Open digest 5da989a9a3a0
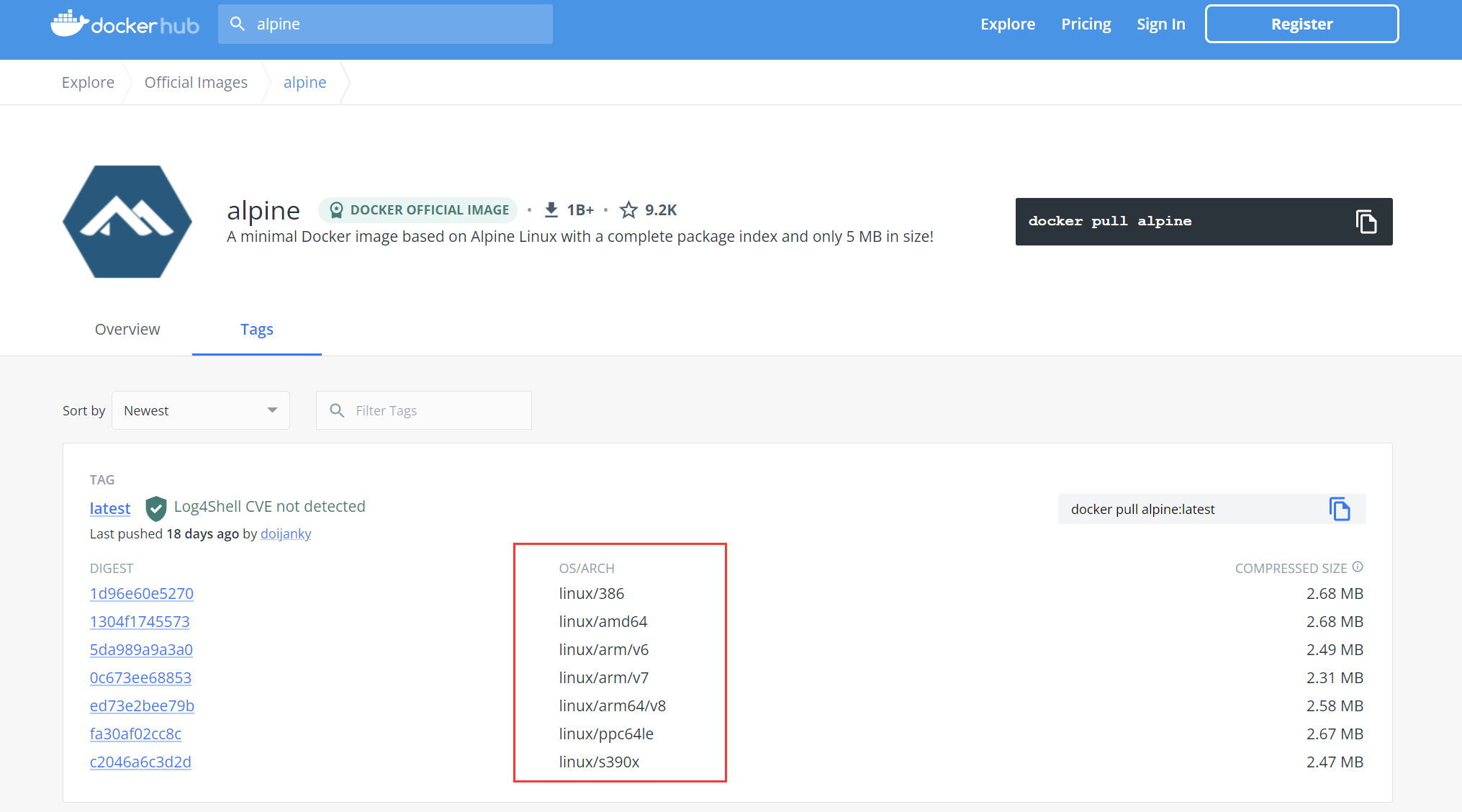 click(x=141, y=649)
